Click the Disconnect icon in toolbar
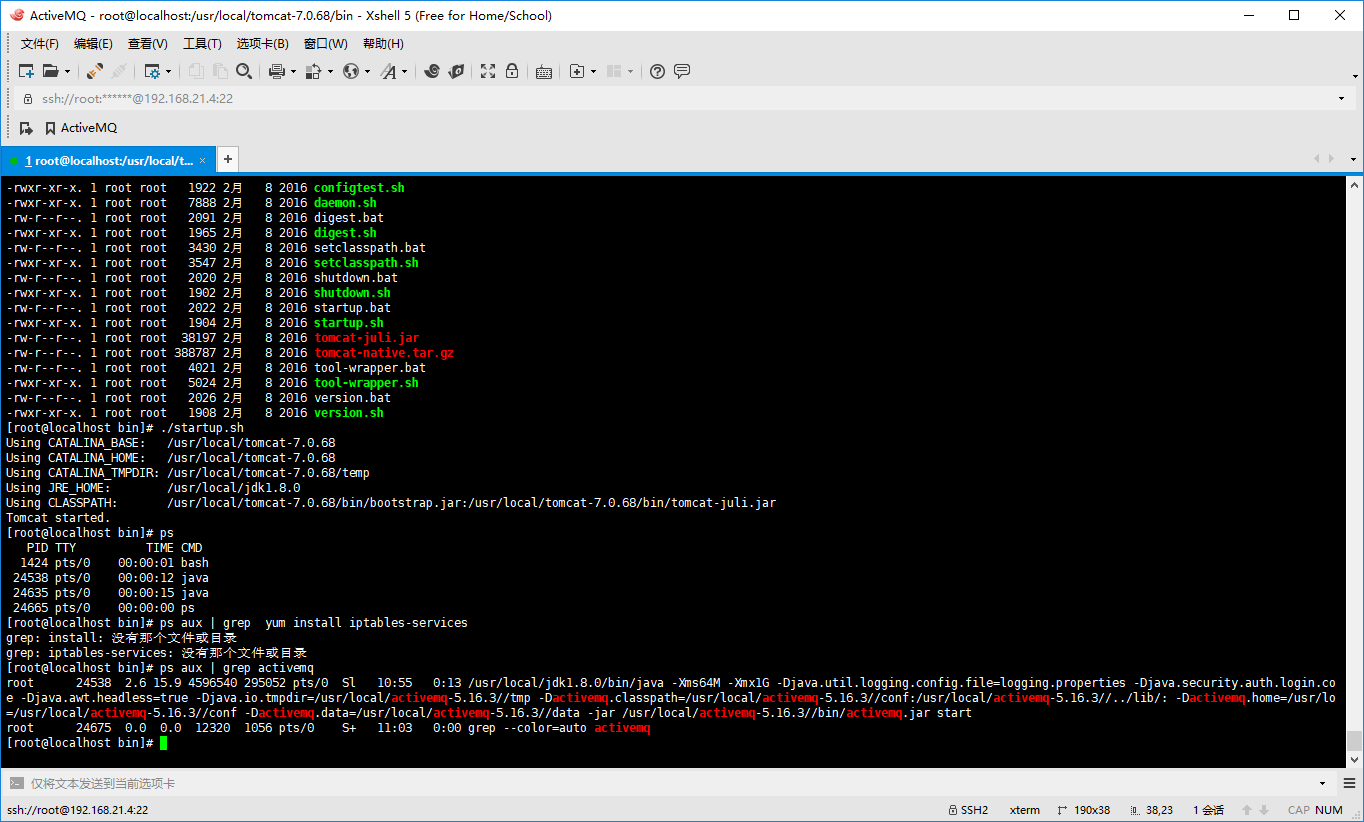The image size is (1364, 822). click(119, 71)
